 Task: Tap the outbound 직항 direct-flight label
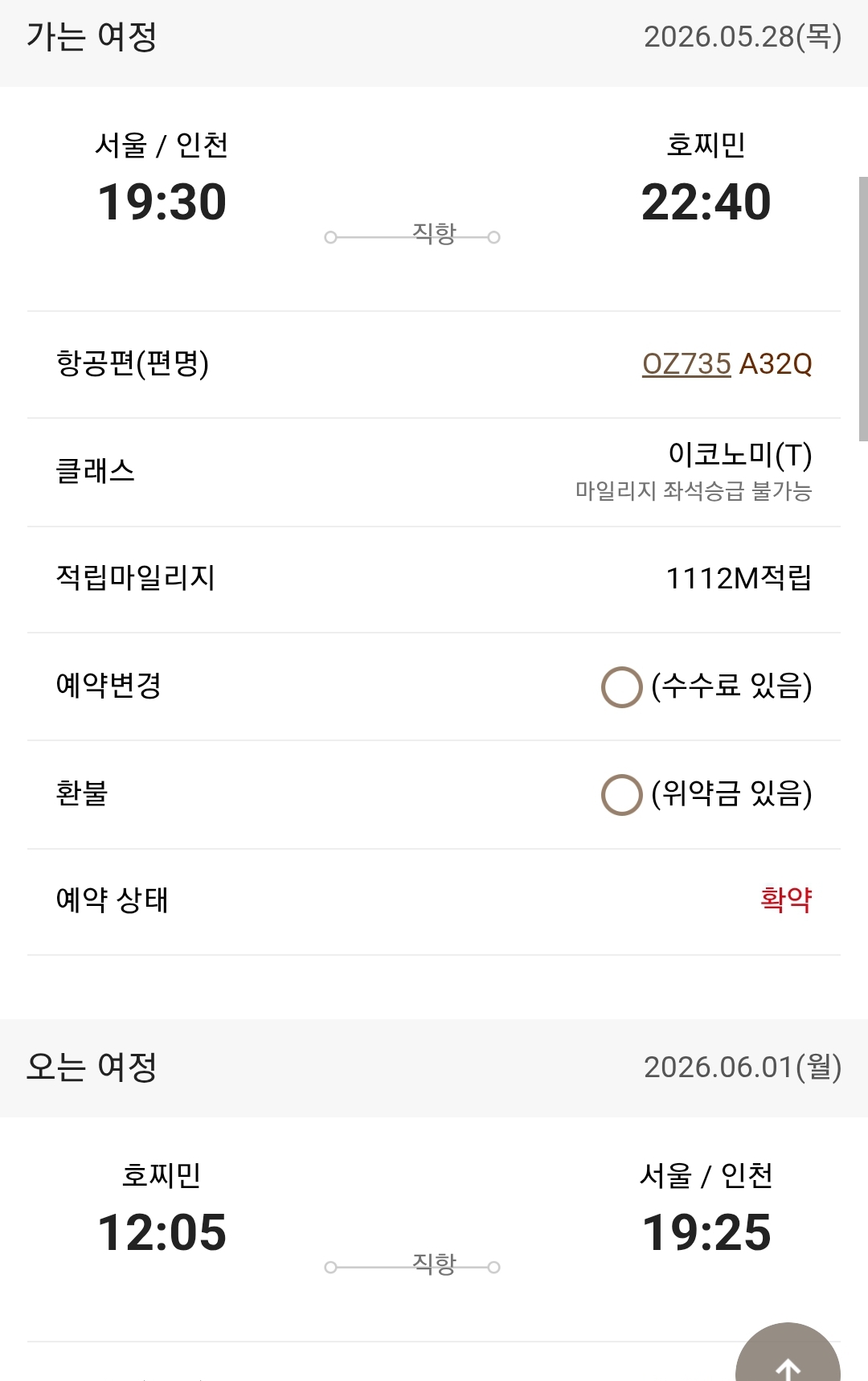pos(434,233)
